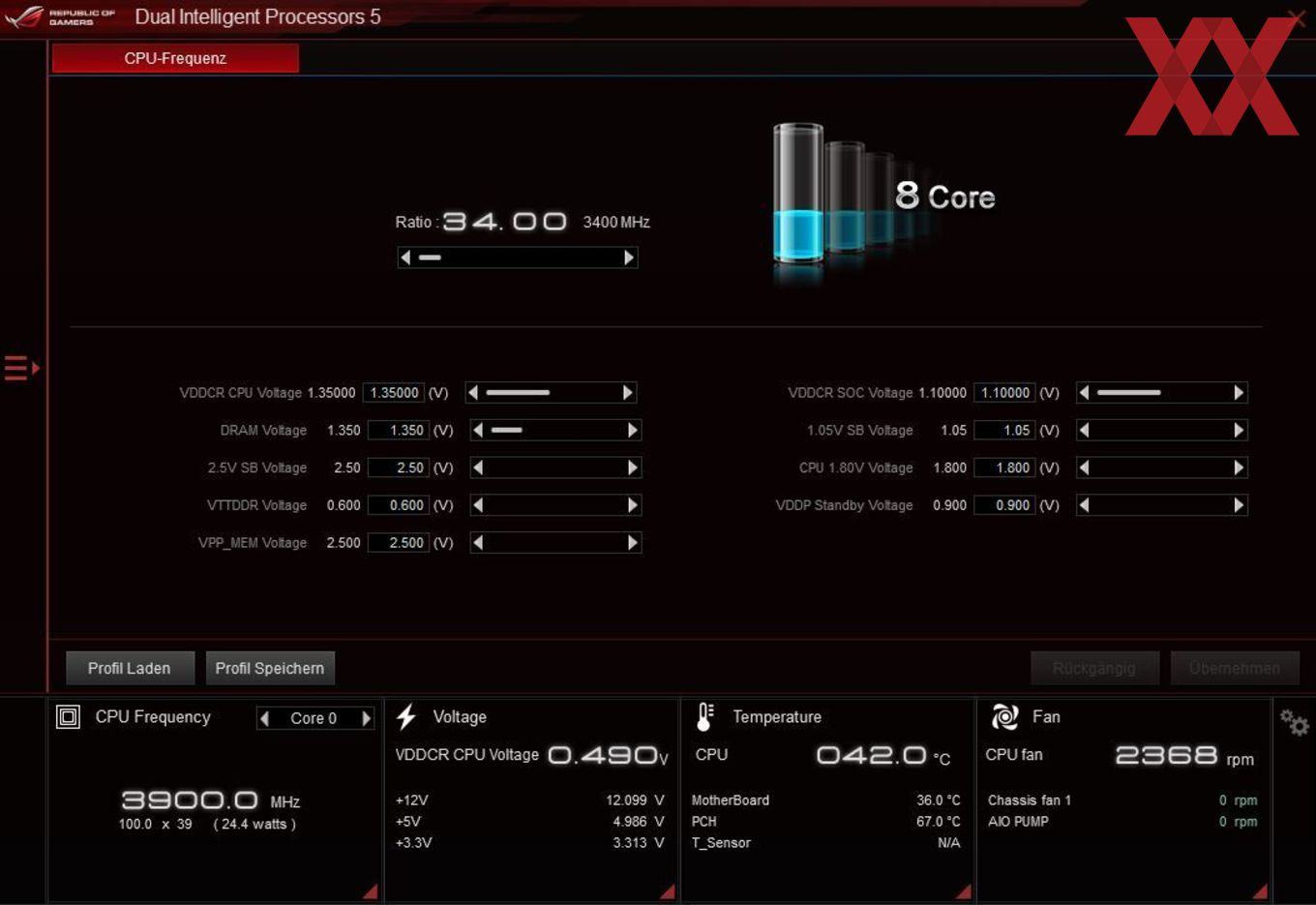Click the Rückgängig button
This screenshot has width=1316, height=905.
click(1094, 668)
